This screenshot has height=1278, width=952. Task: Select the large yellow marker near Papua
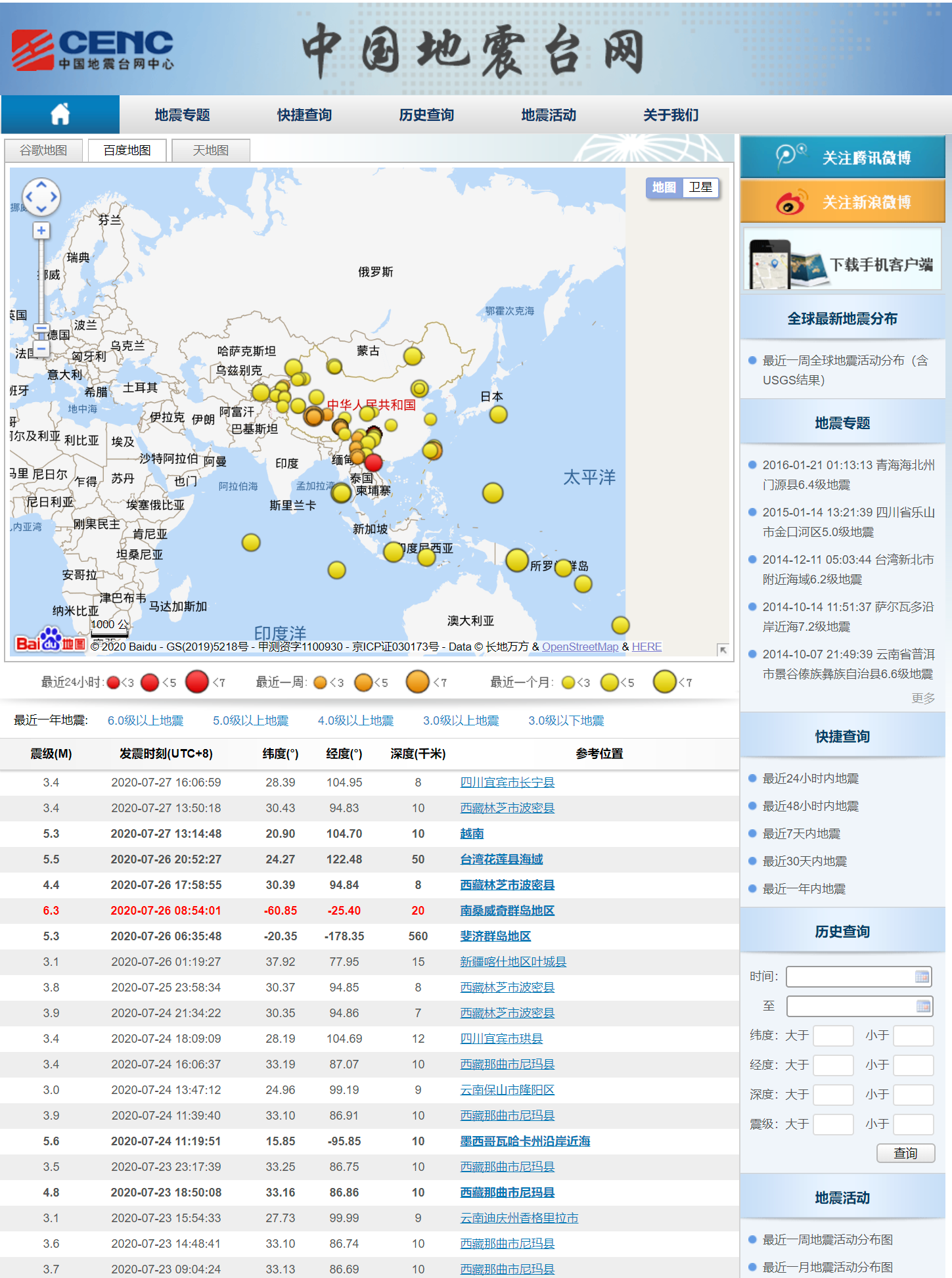tap(517, 560)
